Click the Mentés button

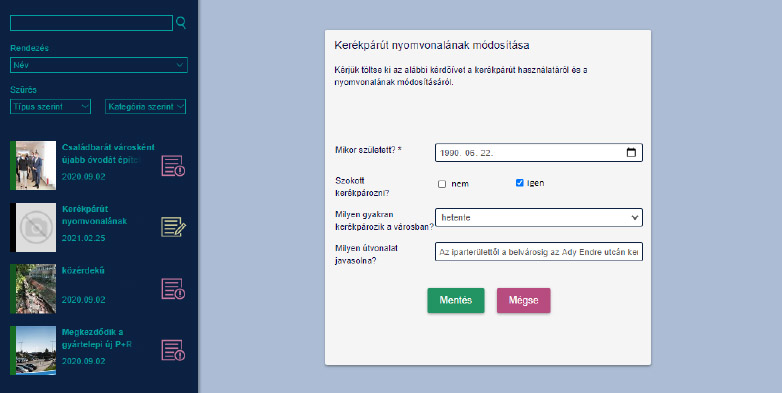(456, 300)
